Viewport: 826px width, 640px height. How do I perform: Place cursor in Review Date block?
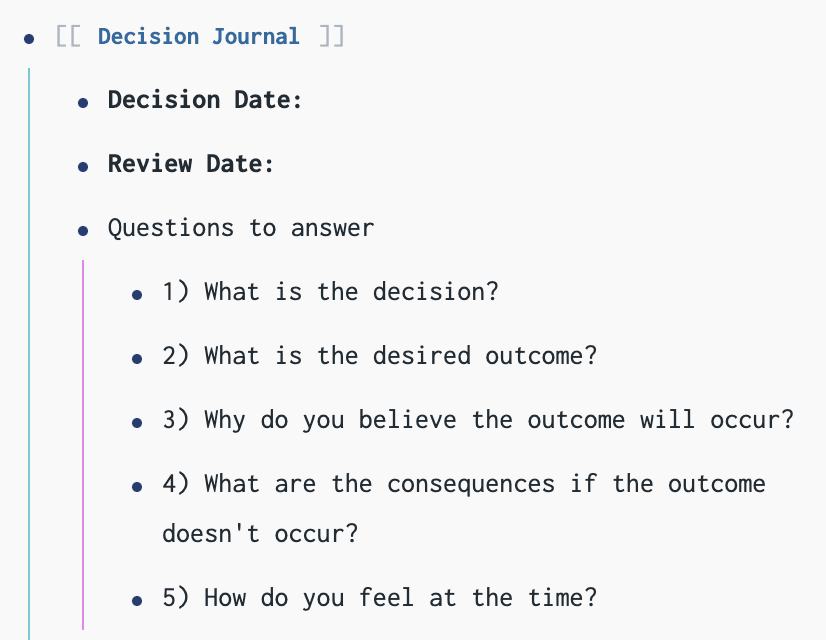click(x=191, y=164)
